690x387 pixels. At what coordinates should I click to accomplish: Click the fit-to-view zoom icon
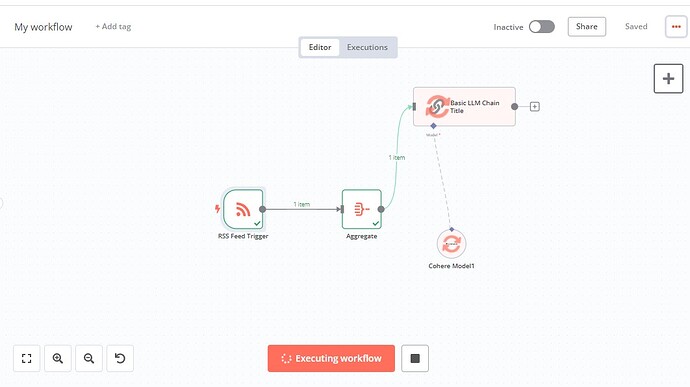(x=26, y=358)
